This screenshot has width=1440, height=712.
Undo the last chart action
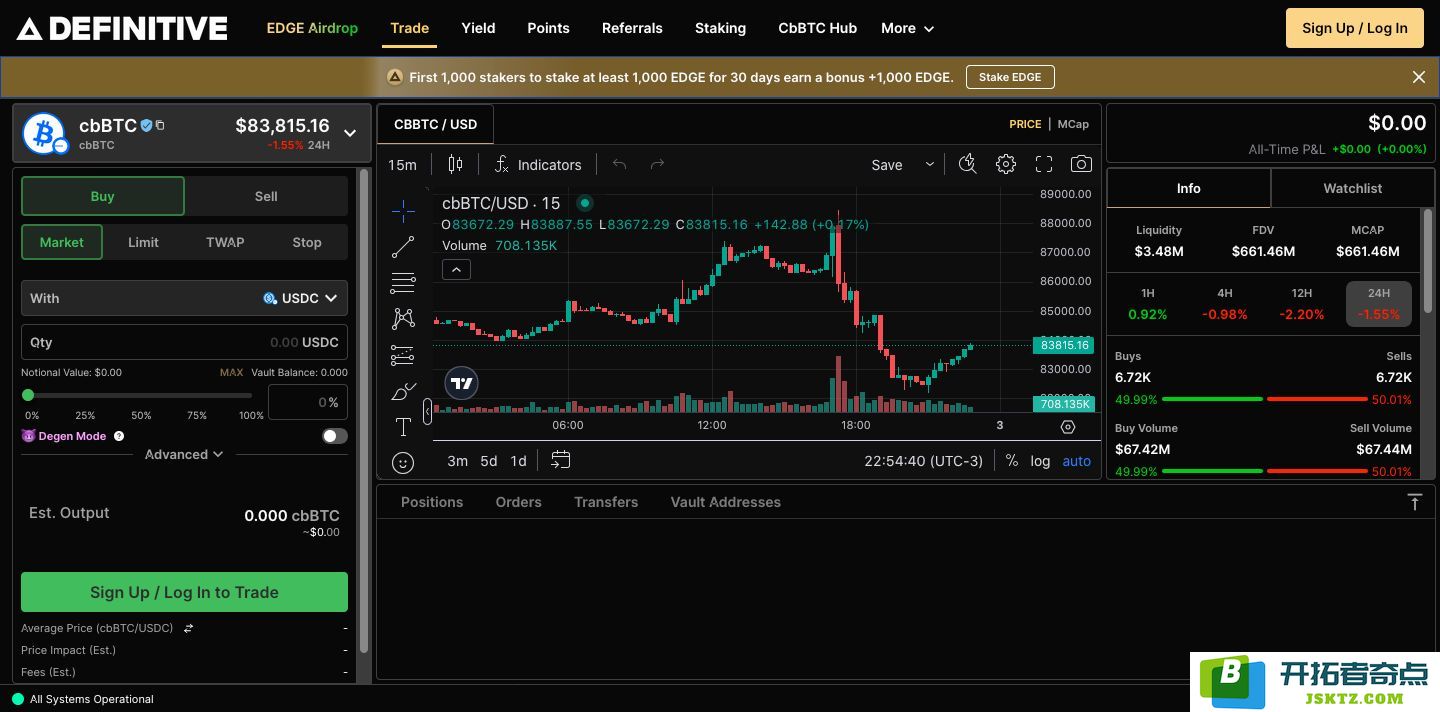click(x=619, y=164)
